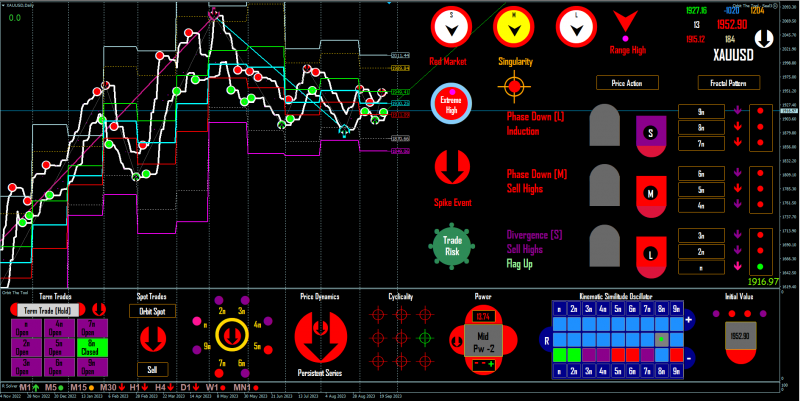Select the D1 timeframe label
800x401 pixels.
pyautogui.click(x=186, y=388)
